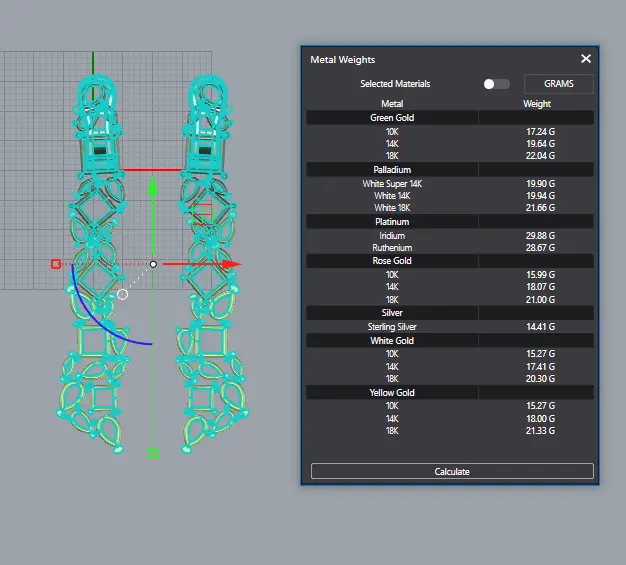Close the Metal Weights panel
This screenshot has width=626, height=565.
[x=586, y=59]
